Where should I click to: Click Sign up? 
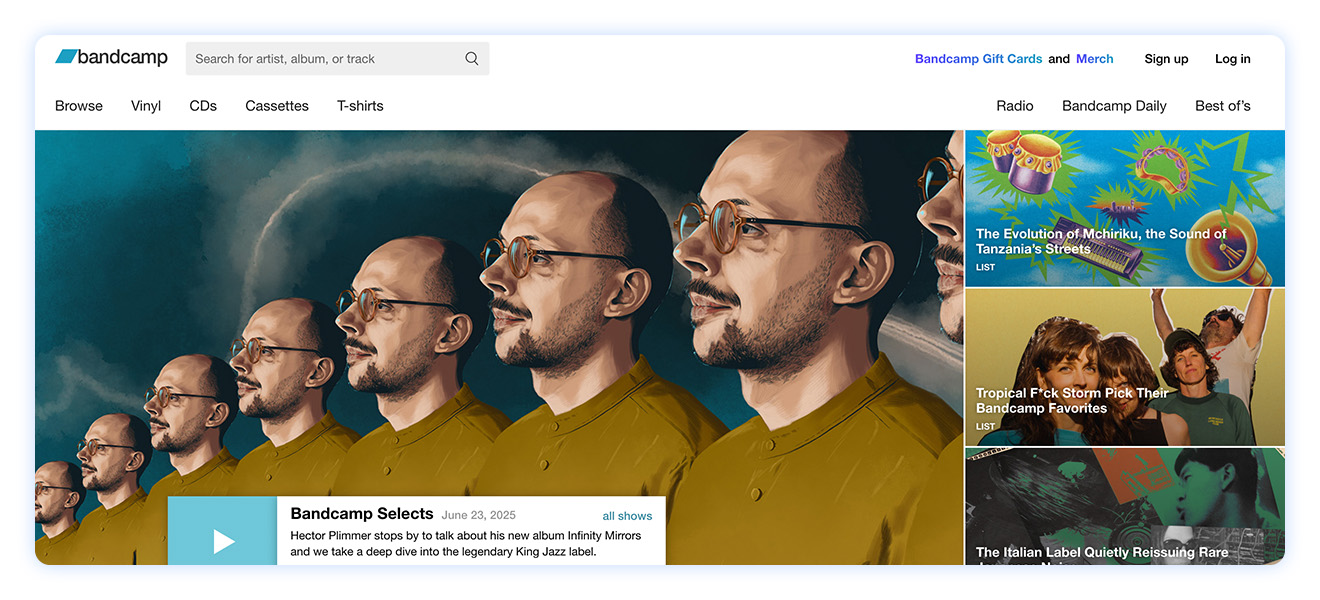point(1166,59)
